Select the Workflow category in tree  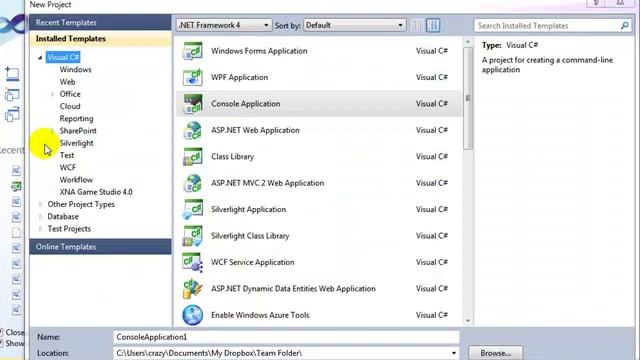click(x=76, y=180)
